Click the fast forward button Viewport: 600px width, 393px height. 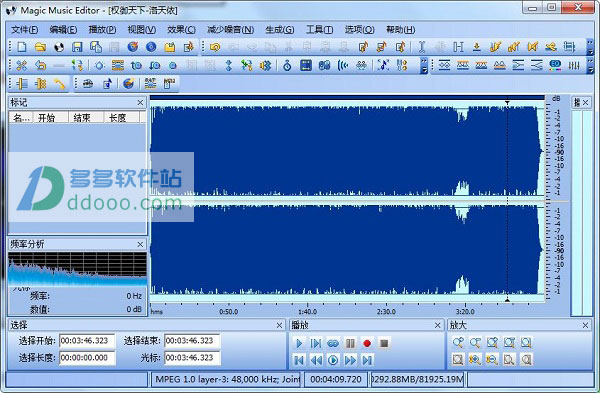pos(350,360)
